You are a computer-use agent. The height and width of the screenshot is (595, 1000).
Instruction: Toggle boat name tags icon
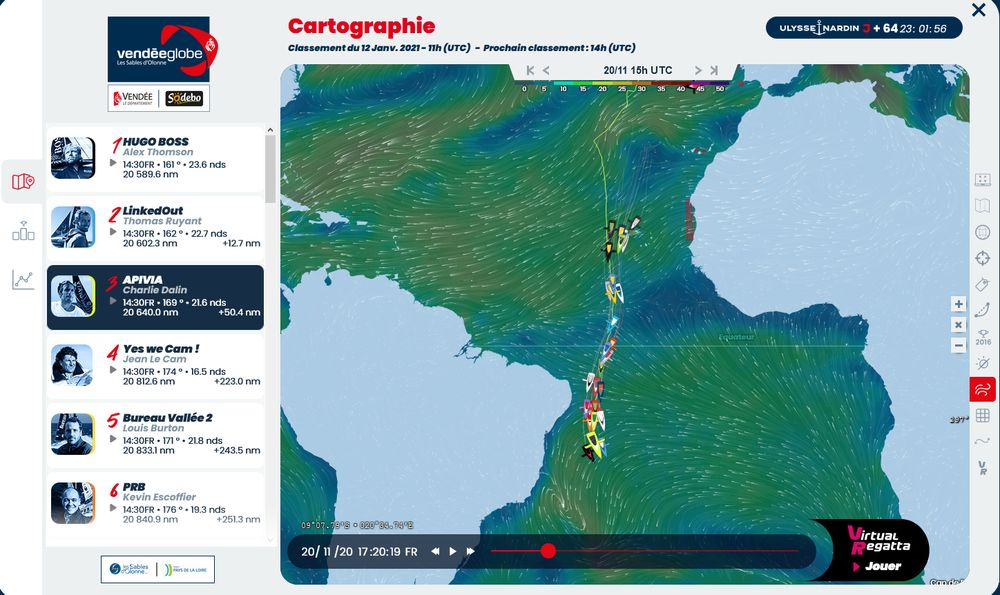[x=983, y=284]
